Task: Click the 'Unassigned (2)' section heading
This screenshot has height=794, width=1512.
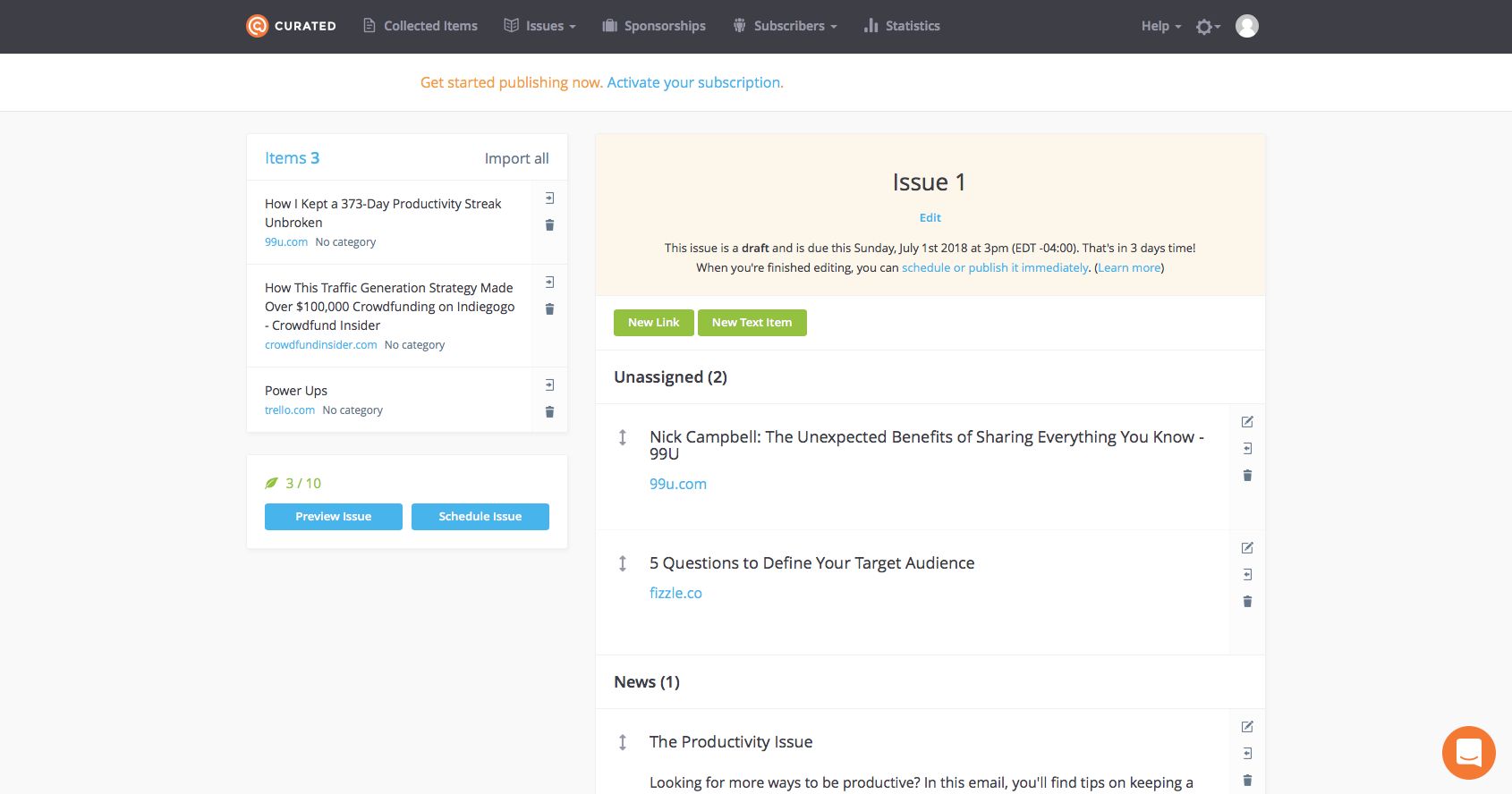Action: click(x=670, y=377)
